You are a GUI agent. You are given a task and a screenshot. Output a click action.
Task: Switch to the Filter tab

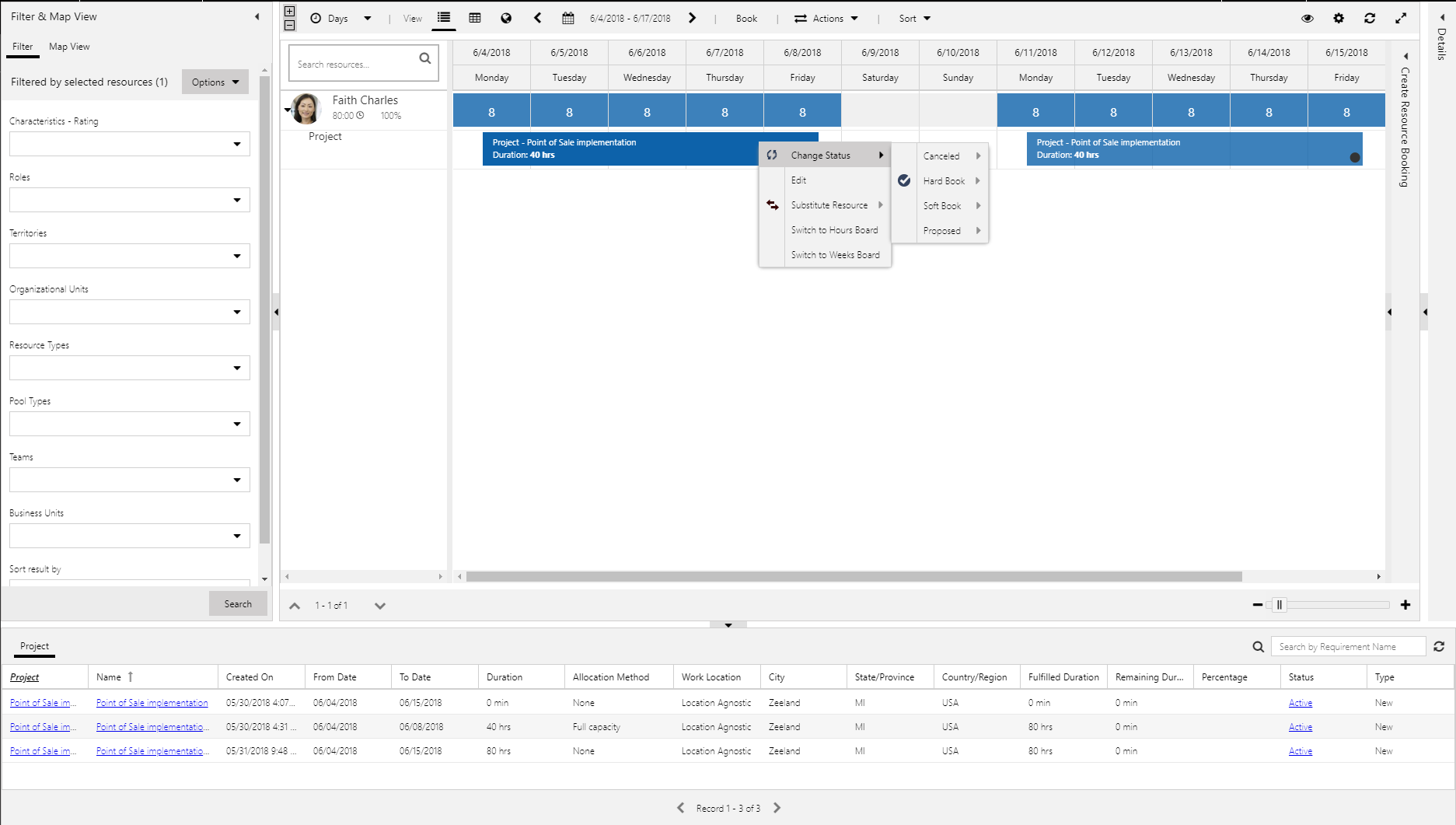point(23,47)
